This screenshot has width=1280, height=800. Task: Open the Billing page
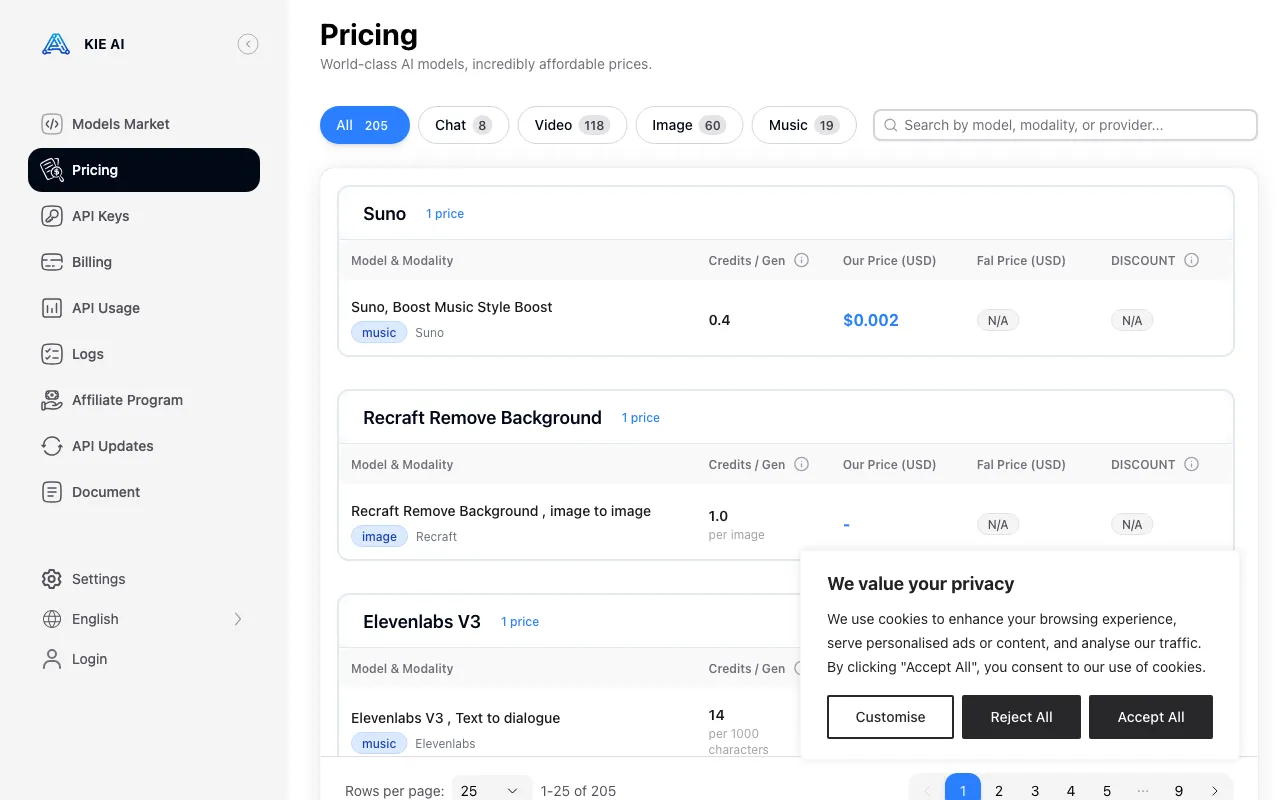pos(144,262)
